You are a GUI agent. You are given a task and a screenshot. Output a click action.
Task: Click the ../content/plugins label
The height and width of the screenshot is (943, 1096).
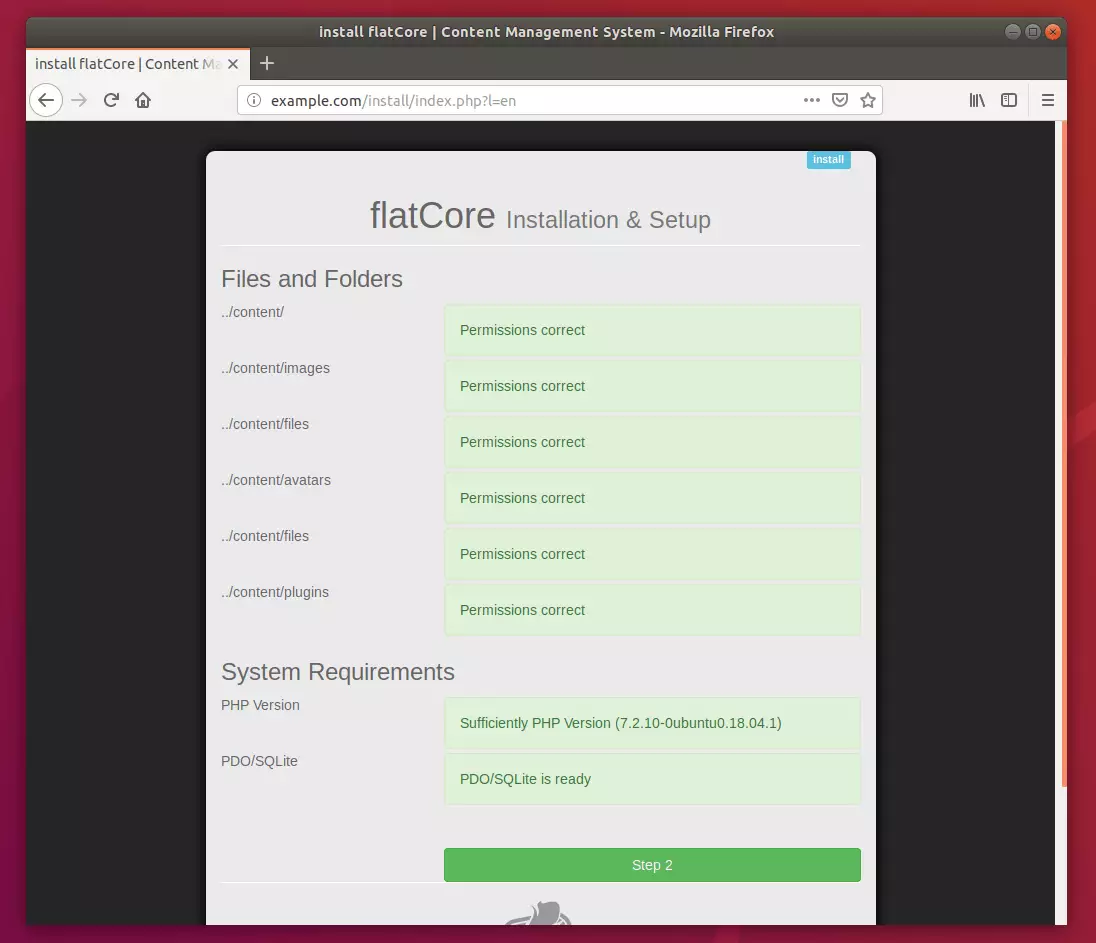275,592
